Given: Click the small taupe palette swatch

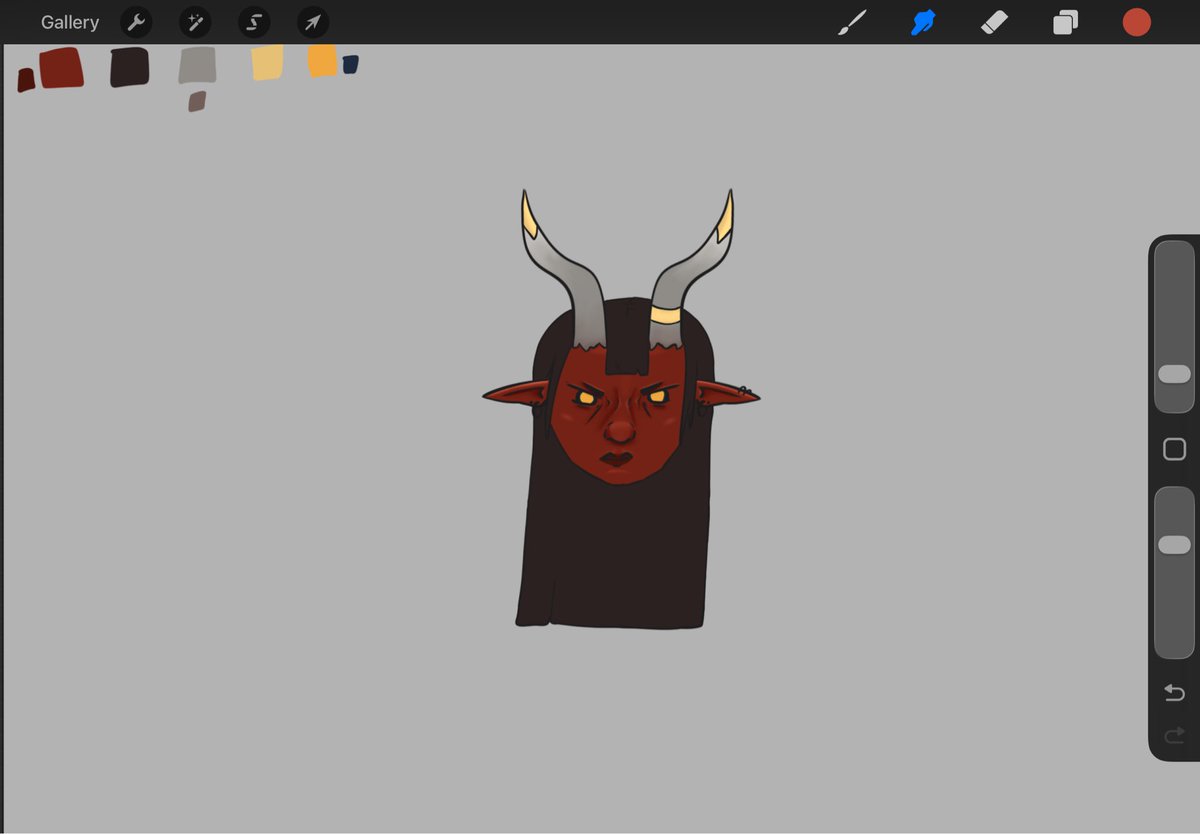Looking at the screenshot, I should click(x=197, y=101).
